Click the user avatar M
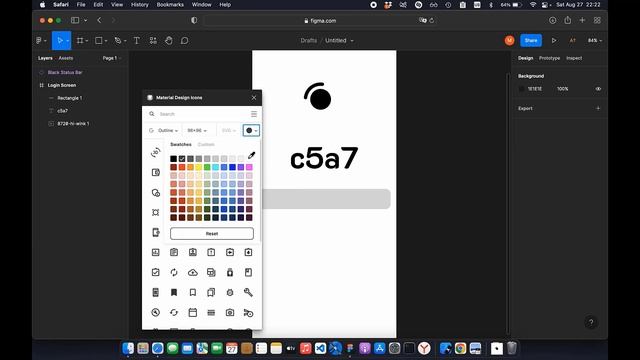The image size is (640, 360). click(x=509, y=40)
